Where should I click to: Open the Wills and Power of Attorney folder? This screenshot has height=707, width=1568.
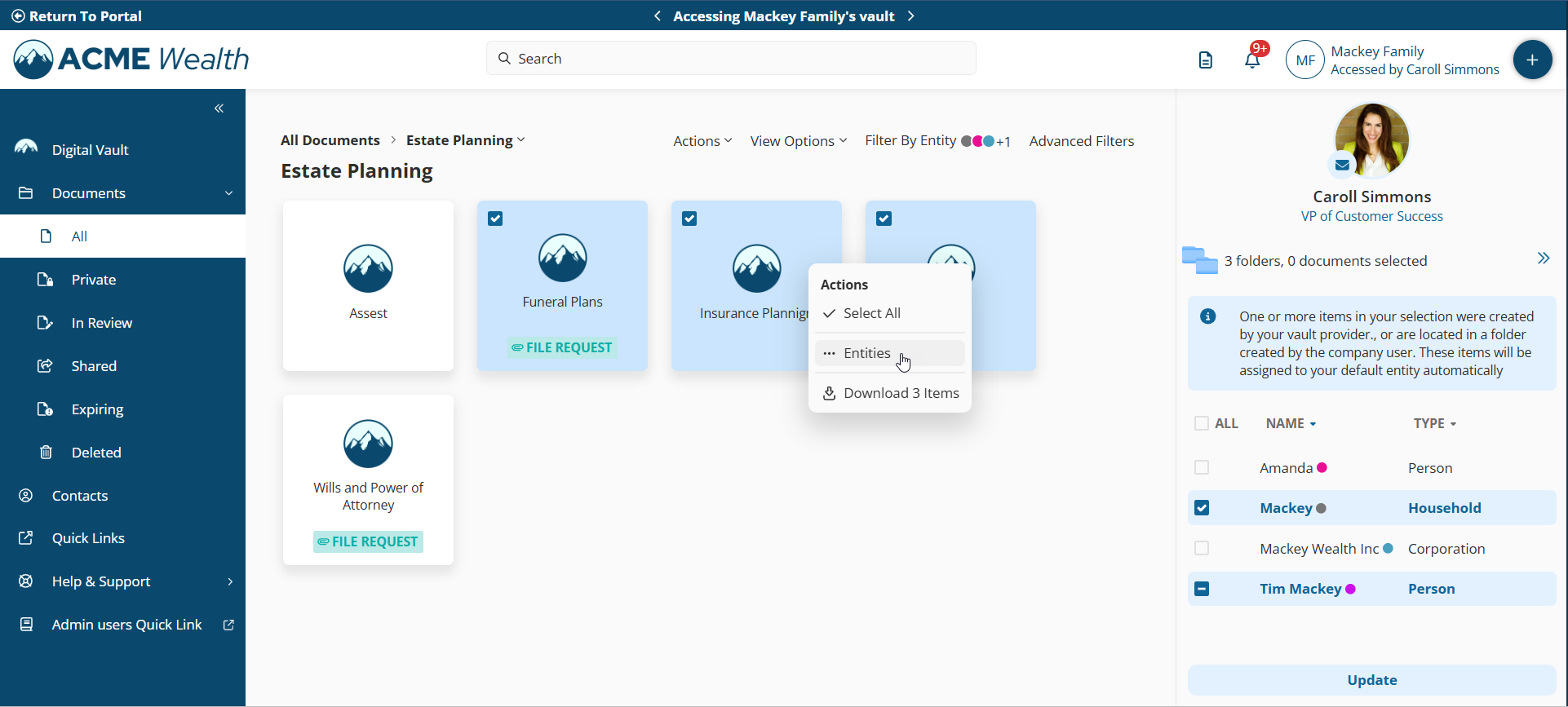click(x=368, y=480)
